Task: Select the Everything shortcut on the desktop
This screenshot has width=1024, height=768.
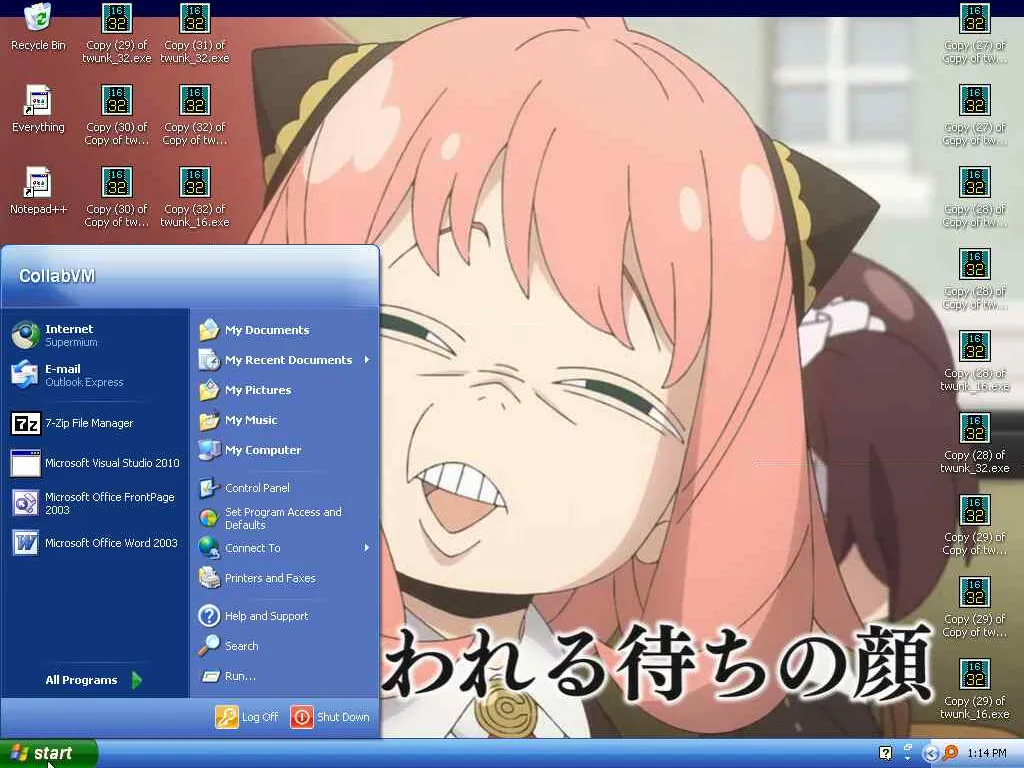Action: (38, 109)
